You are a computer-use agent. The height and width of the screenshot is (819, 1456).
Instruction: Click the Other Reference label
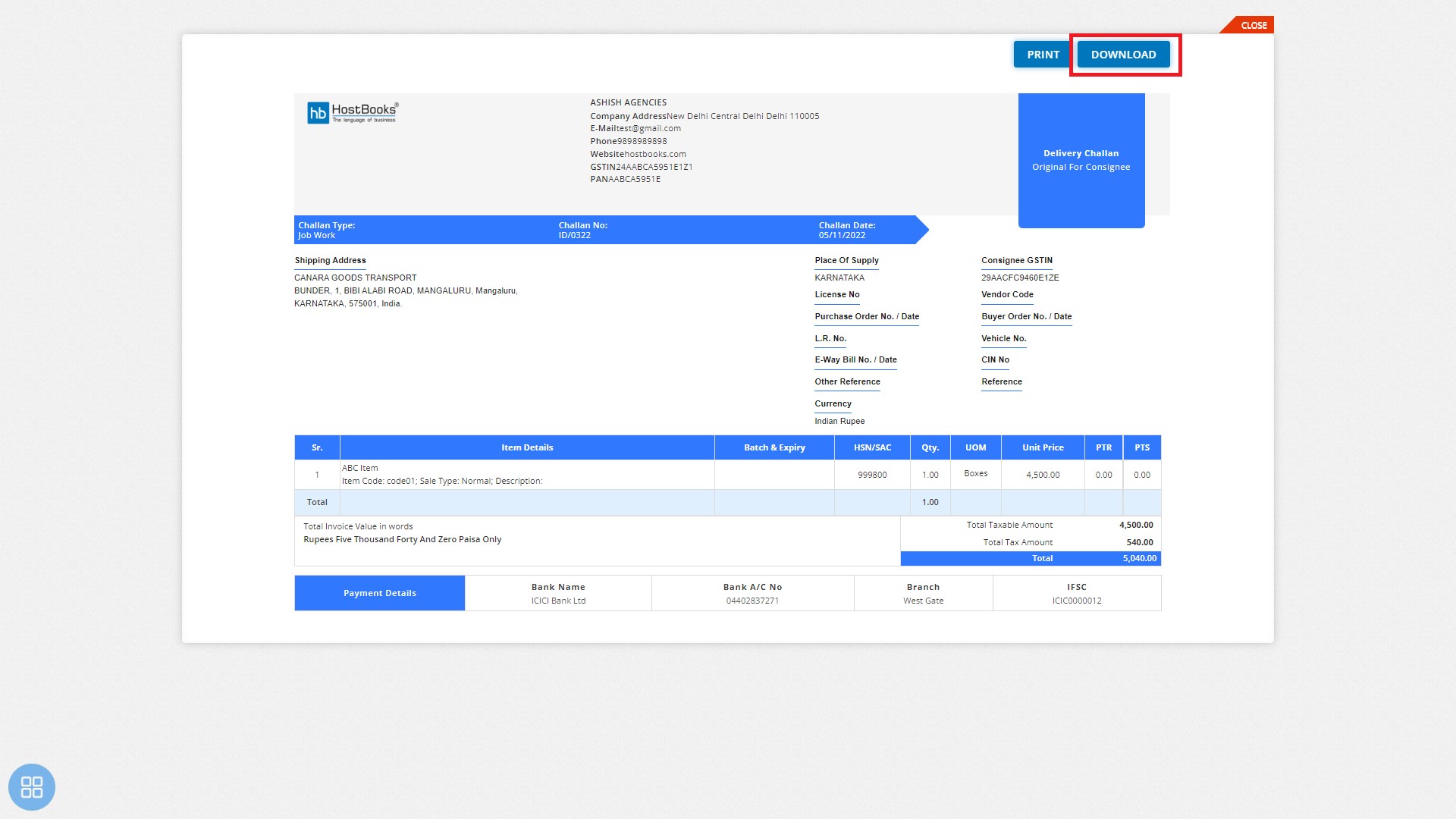pyautogui.click(x=847, y=381)
